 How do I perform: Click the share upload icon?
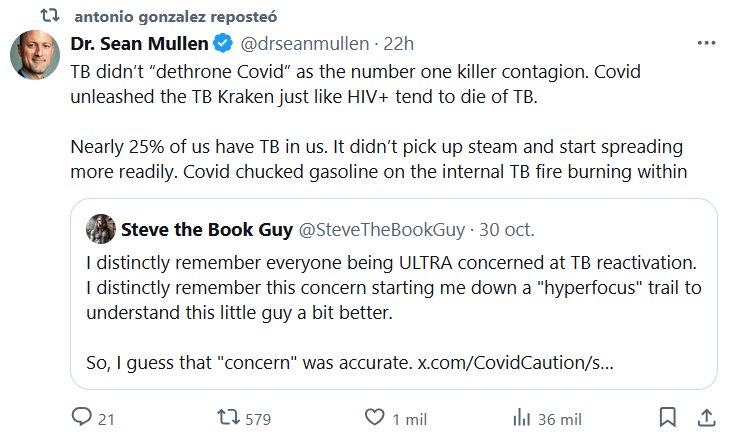click(x=705, y=417)
